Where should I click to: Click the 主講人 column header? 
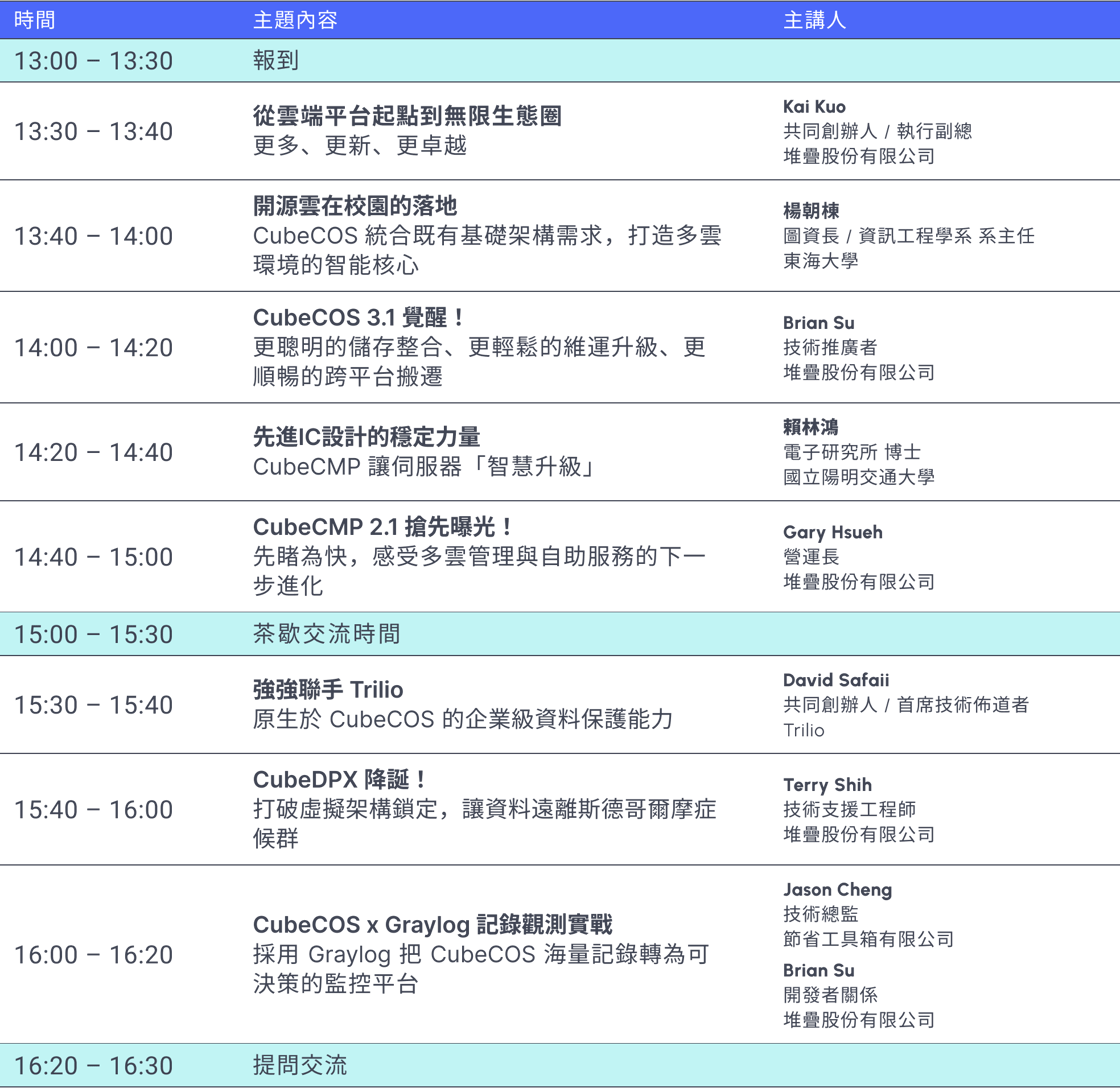click(814, 20)
